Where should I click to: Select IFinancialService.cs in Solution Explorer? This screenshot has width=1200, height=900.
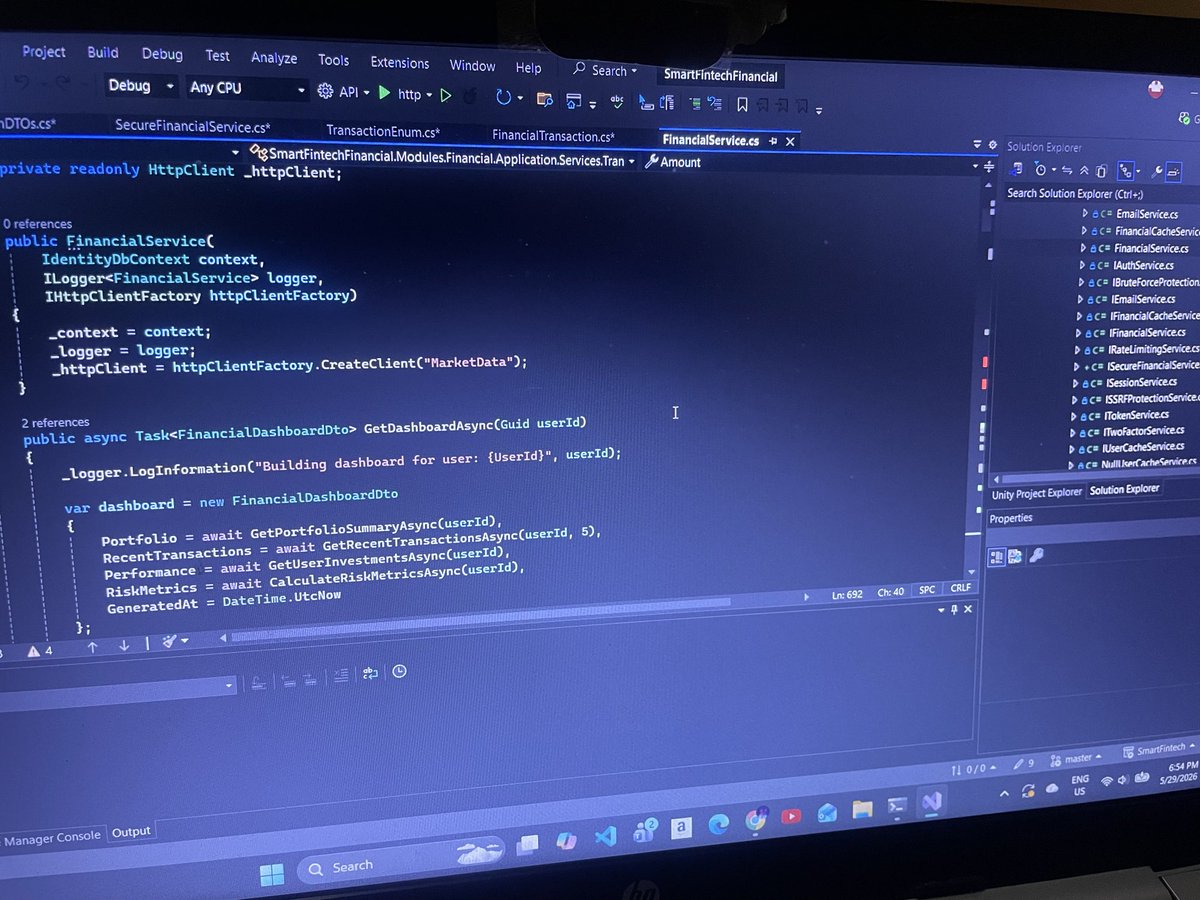(x=1146, y=332)
